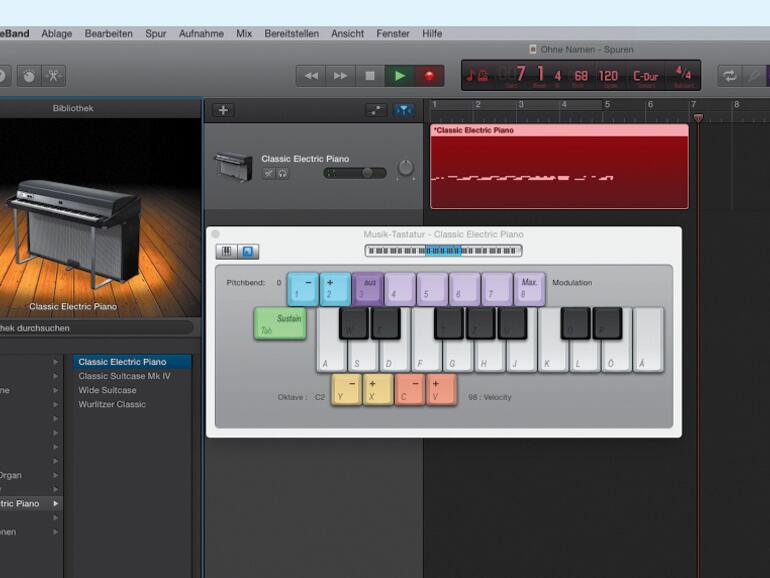This screenshot has width=770, height=578.
Task: Adjust the track volume slider
Action: [x=355, y=173]
